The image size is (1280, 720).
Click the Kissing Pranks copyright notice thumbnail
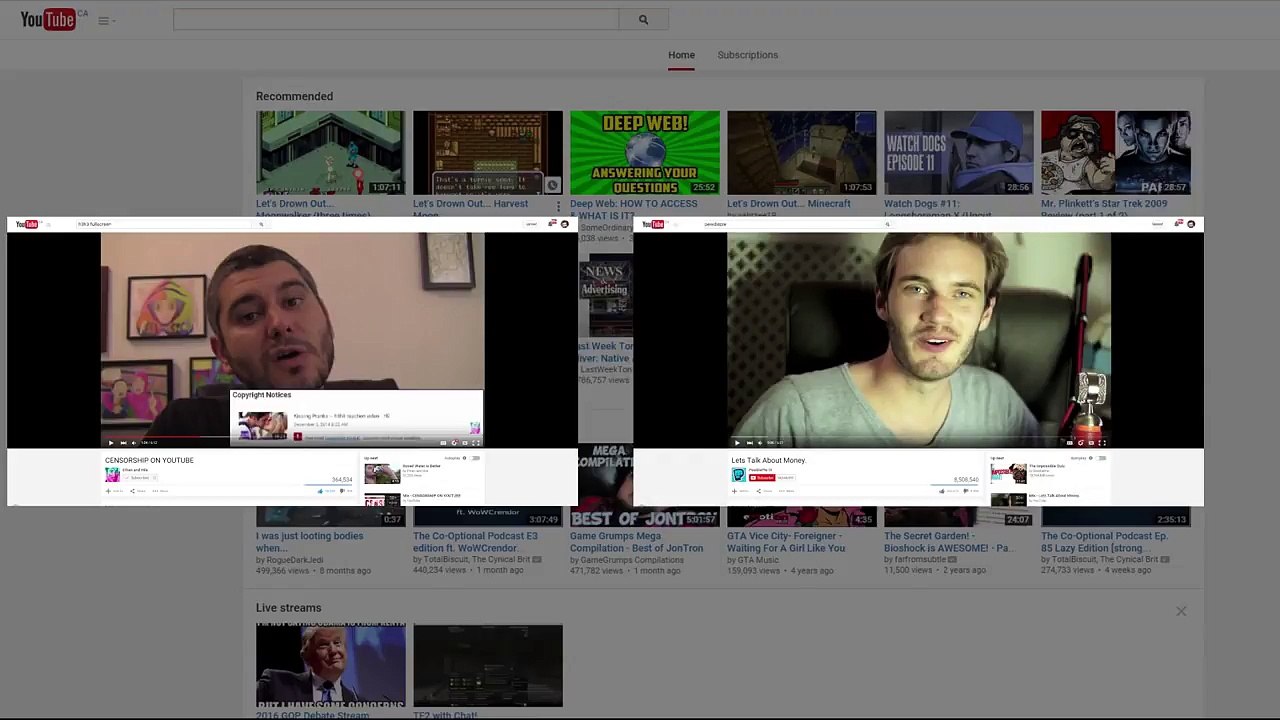[262, 425]
